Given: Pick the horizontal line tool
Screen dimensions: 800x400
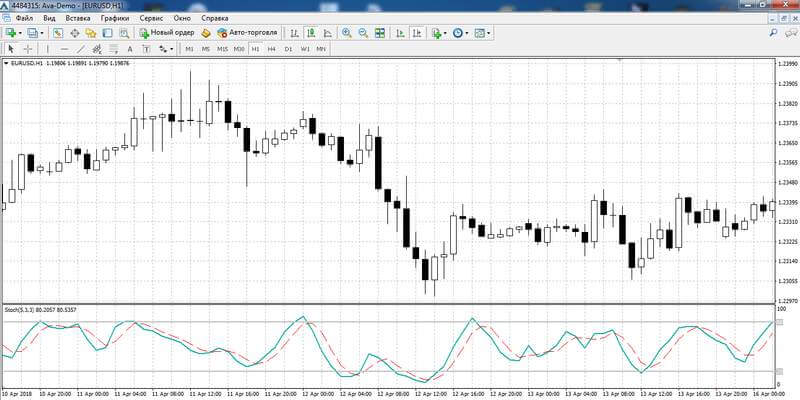Looking at the screenshot, I should pyautogui.click(x=64, y=49).
